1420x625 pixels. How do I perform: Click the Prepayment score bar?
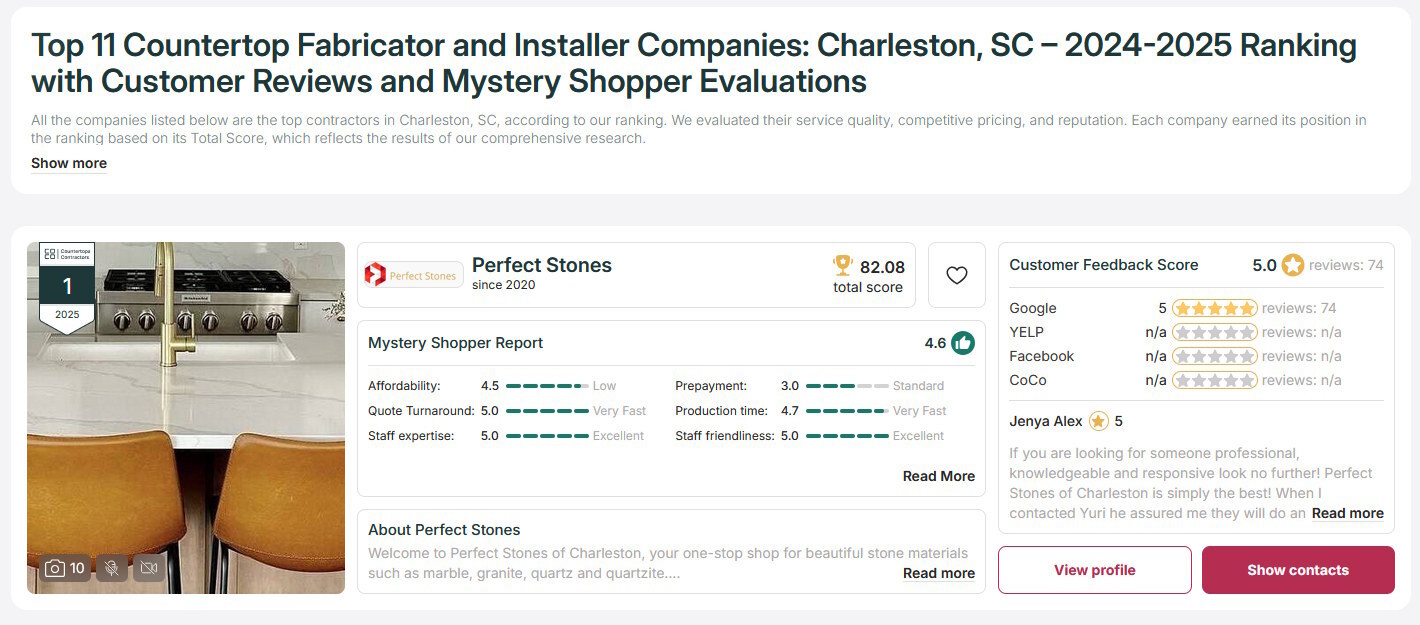point(847,386)
